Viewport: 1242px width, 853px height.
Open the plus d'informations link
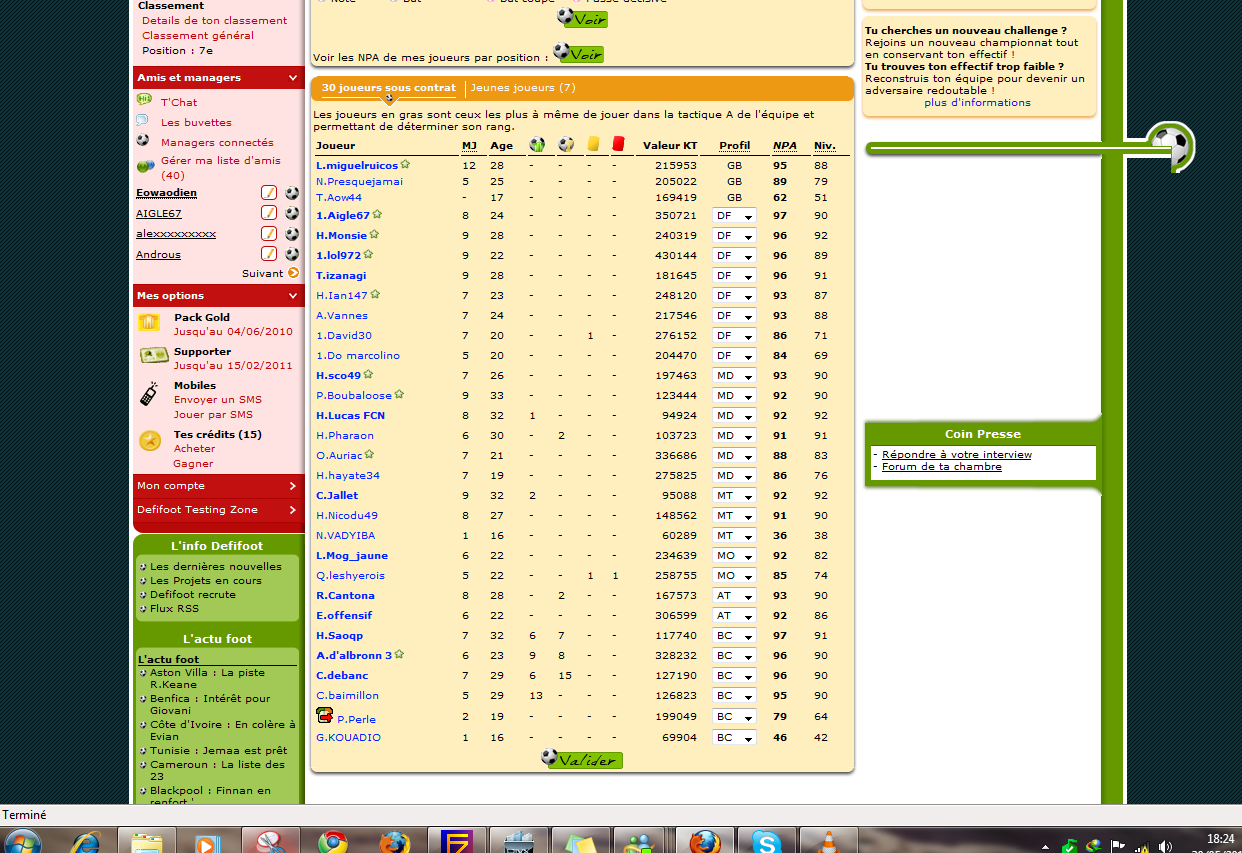pos(977,102)
